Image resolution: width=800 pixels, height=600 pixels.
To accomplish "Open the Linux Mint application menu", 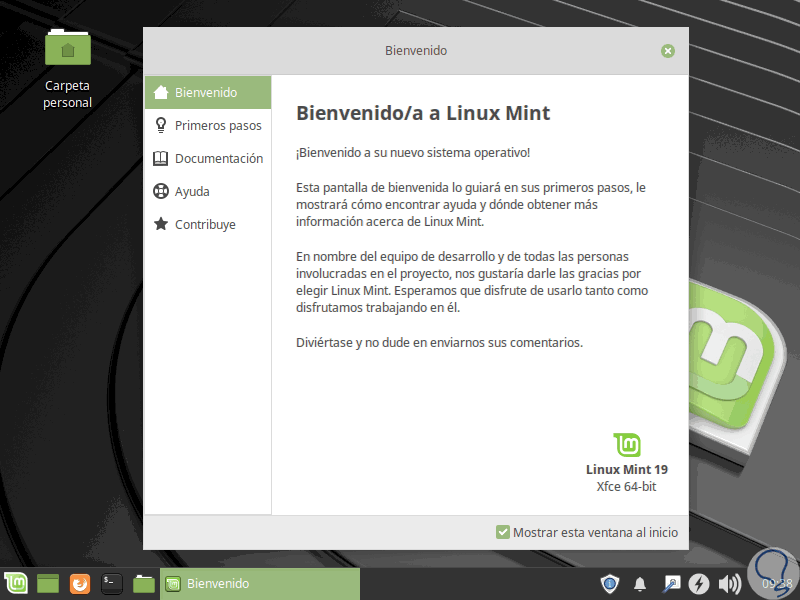I will (15, 583).
